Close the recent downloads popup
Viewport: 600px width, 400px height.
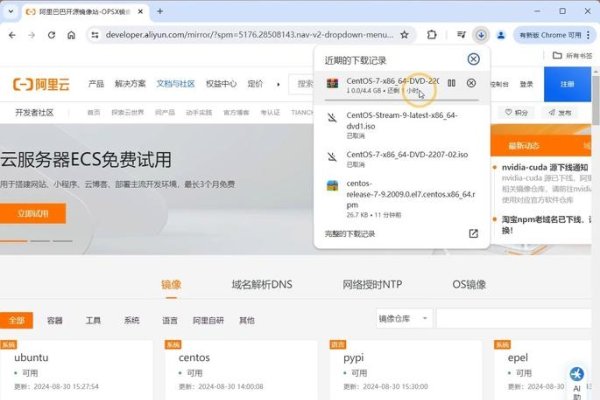pyautogui.click(x=473, y=59)
